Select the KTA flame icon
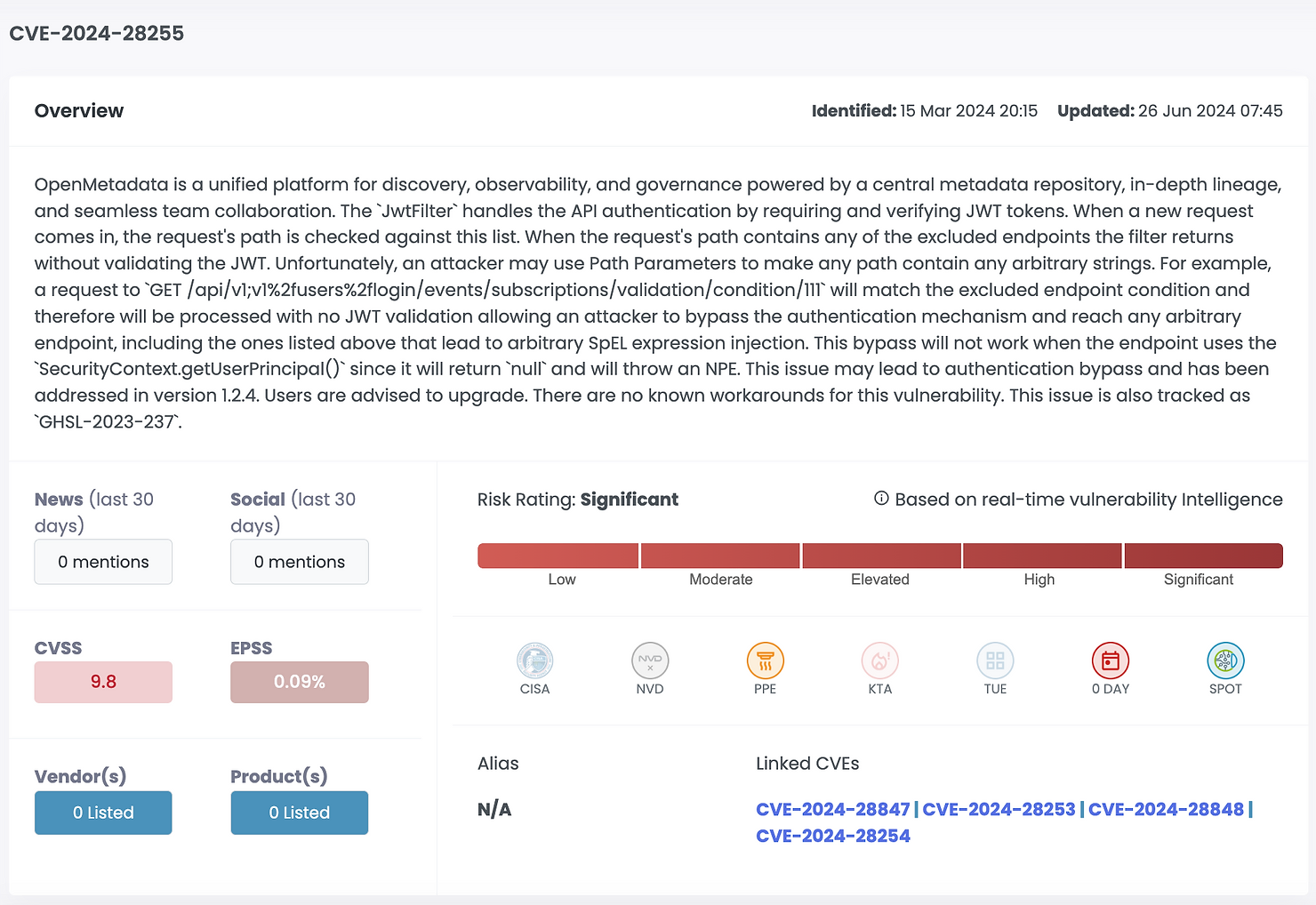The width and height of the screenshot is (1316, 905). click(x=879, y=661)
